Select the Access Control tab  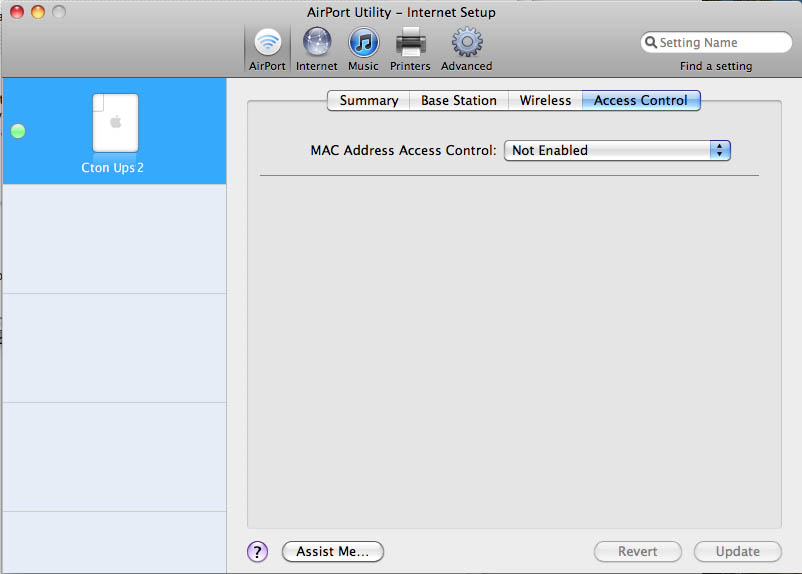coord(641,100)
